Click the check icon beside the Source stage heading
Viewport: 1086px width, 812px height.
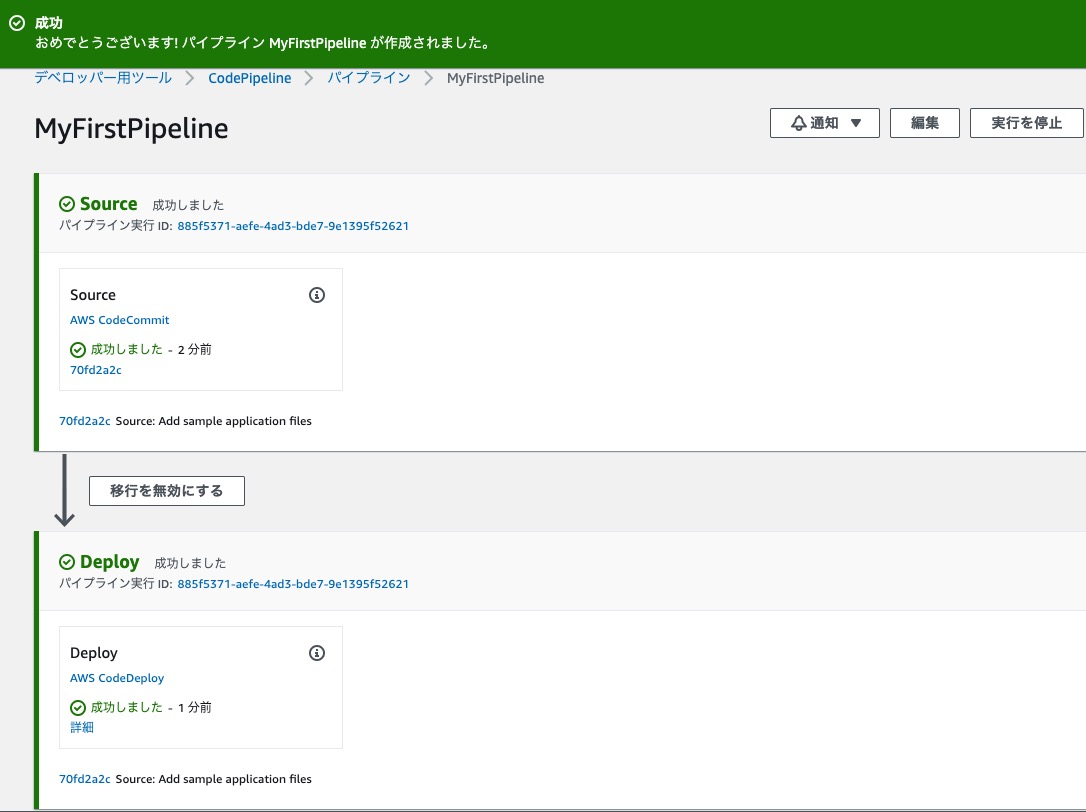[x=66, y=203]
